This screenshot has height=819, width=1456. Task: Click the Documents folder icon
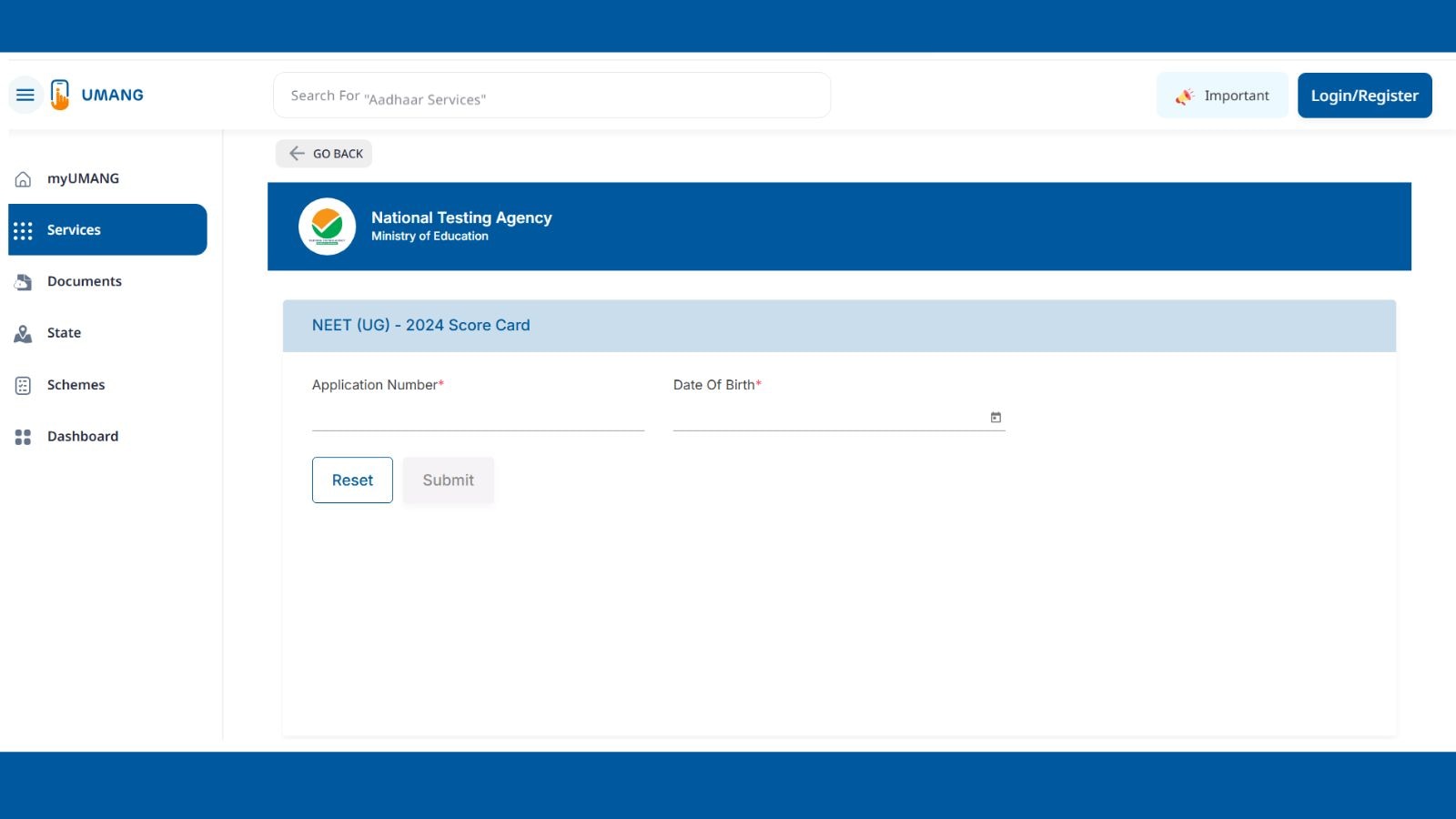(24, 282)
